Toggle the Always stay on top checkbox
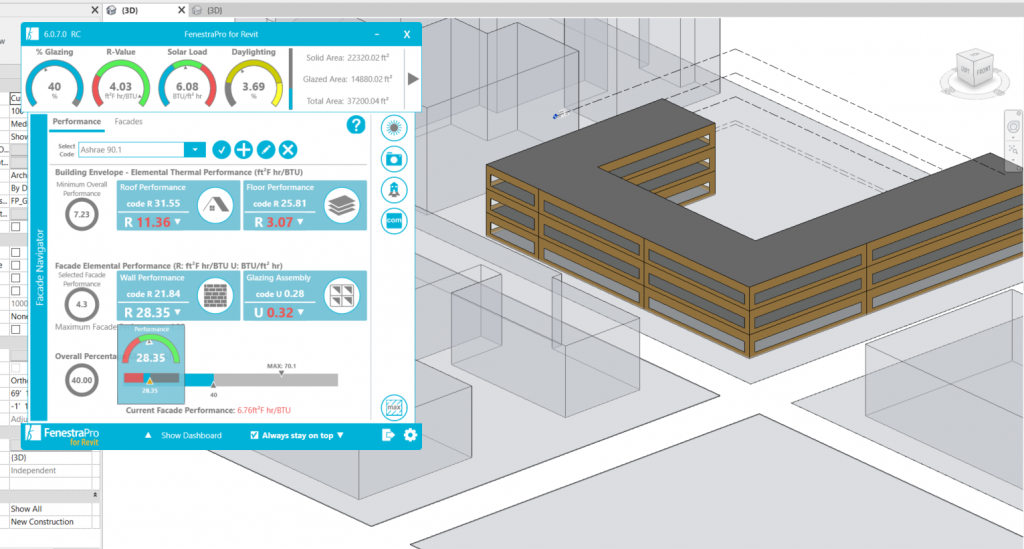Screen dimensions: 1024x549 [x=255, y=435]
